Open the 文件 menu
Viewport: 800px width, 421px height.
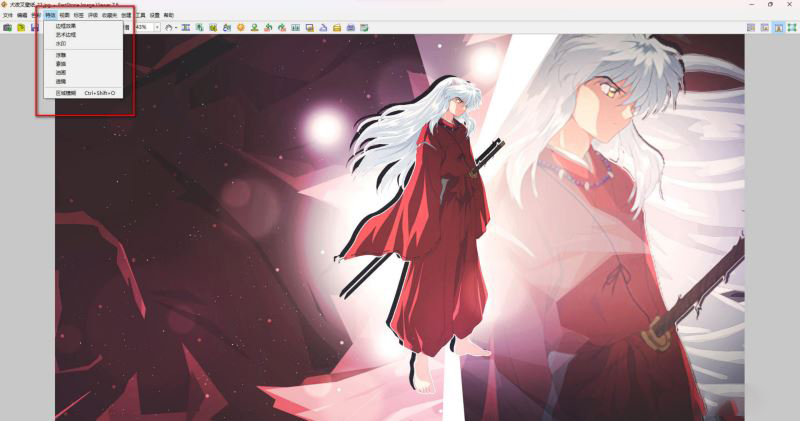tap(8, 15)
